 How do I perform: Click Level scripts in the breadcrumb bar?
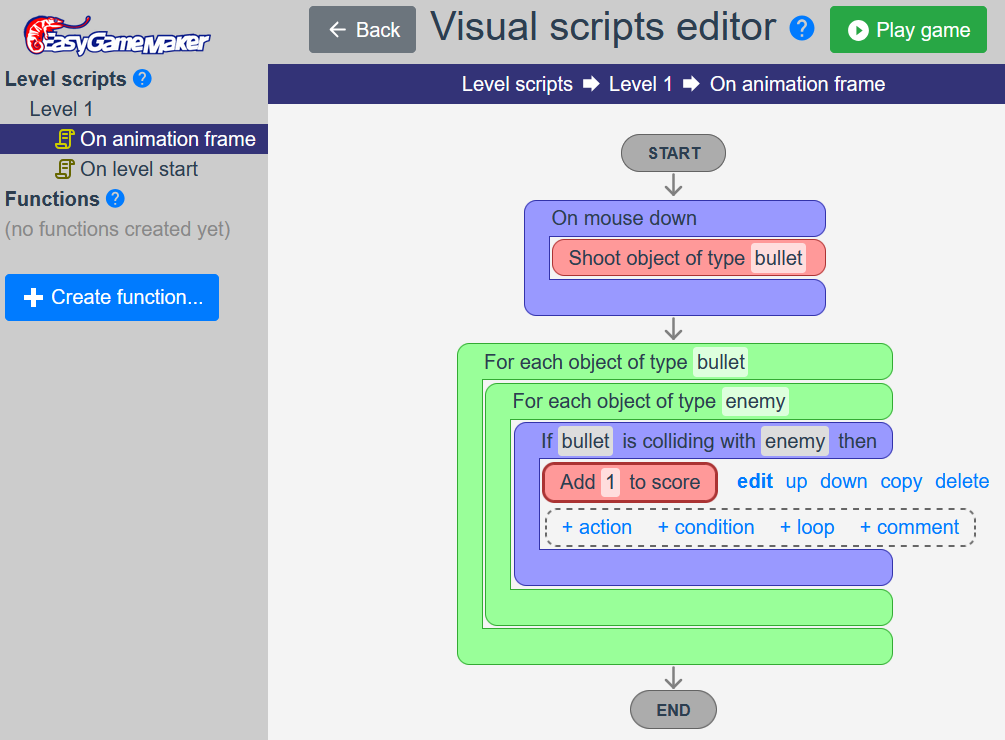coord(517,84)
